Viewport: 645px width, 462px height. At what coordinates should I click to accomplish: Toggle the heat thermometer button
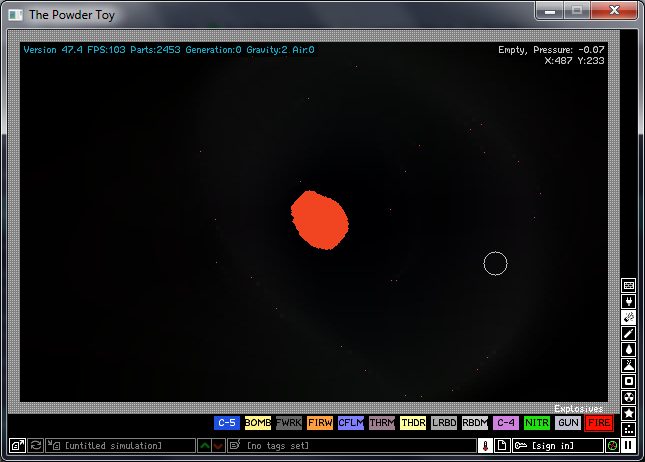(x=485, y=446)
